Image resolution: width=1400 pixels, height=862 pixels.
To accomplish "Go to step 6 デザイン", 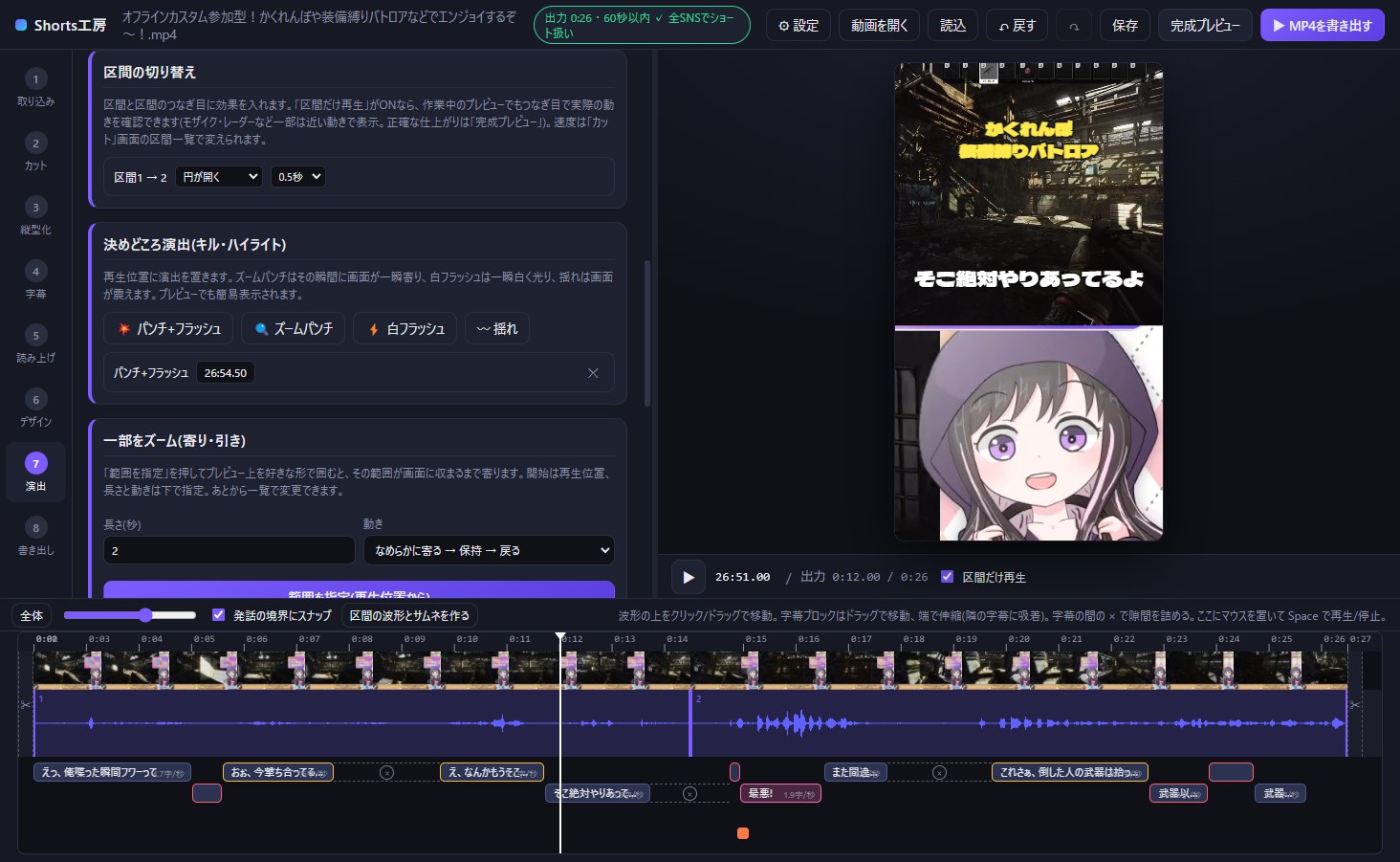I will (x=35, y=409).
